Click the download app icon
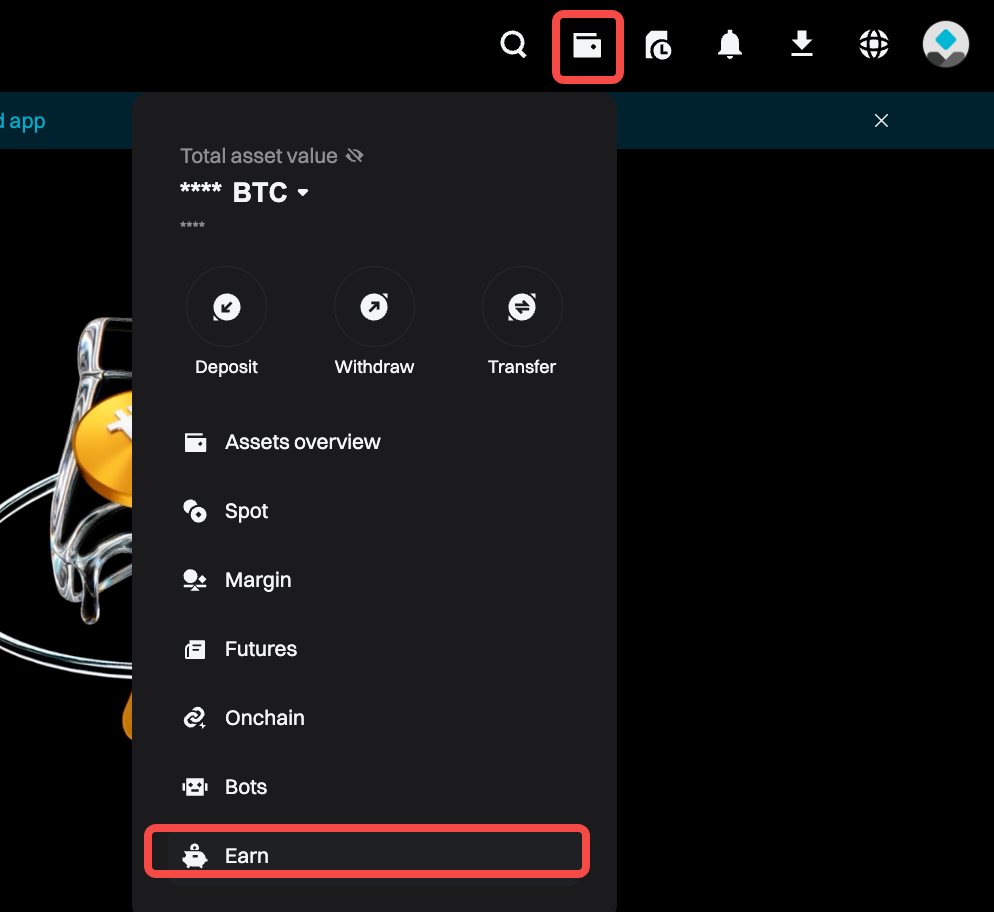Viewport: 994px width, 912px height. point(802,45)
